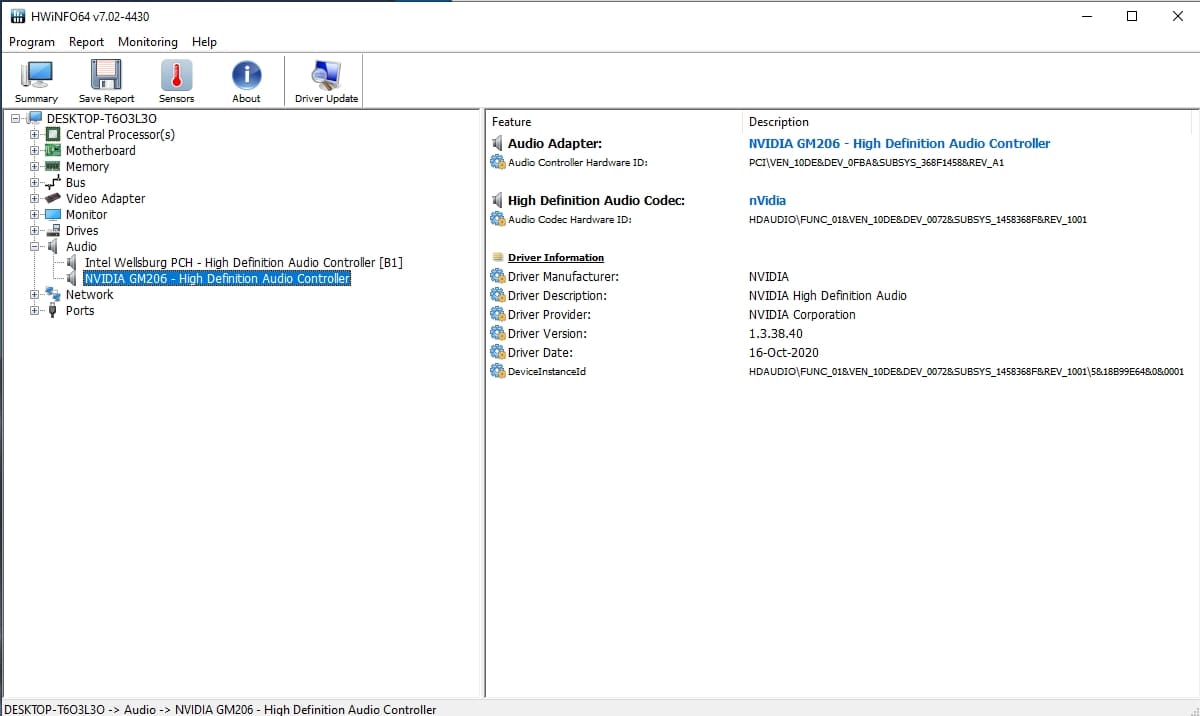
Task: Open the Help menu
Action: (x=204, y=42)
